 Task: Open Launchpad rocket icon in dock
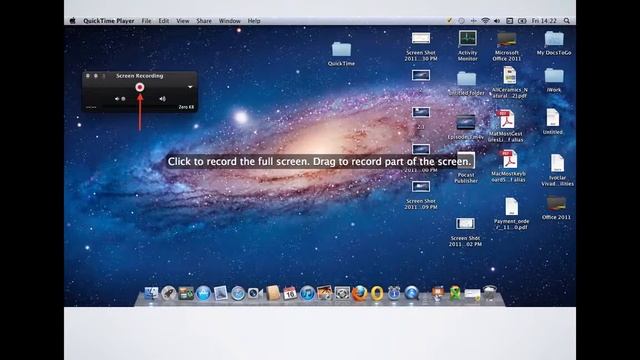168,293
